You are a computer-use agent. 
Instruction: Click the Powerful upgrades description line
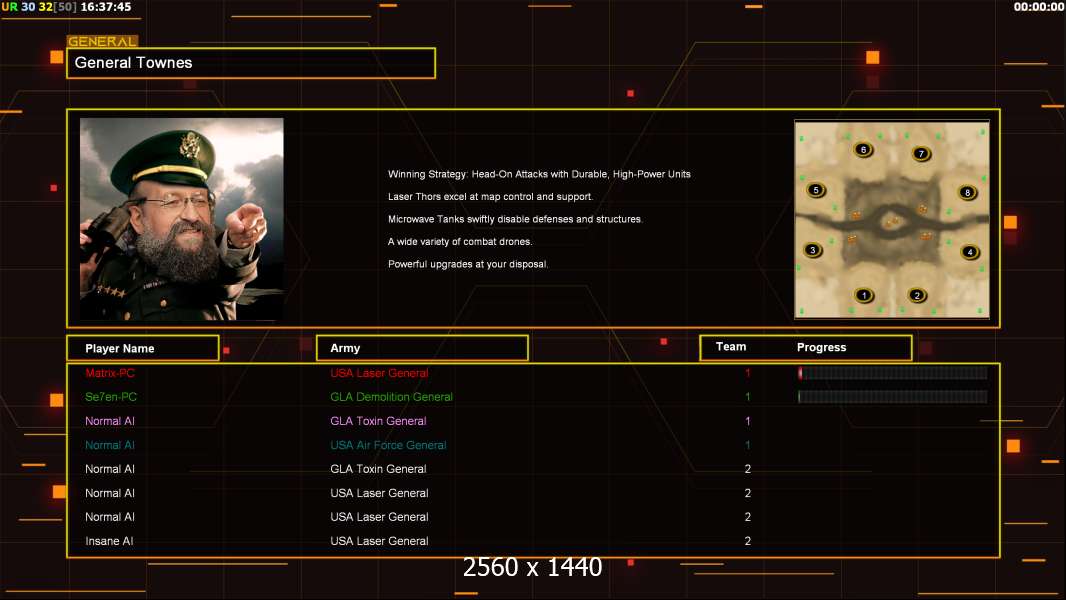point(468,264)
